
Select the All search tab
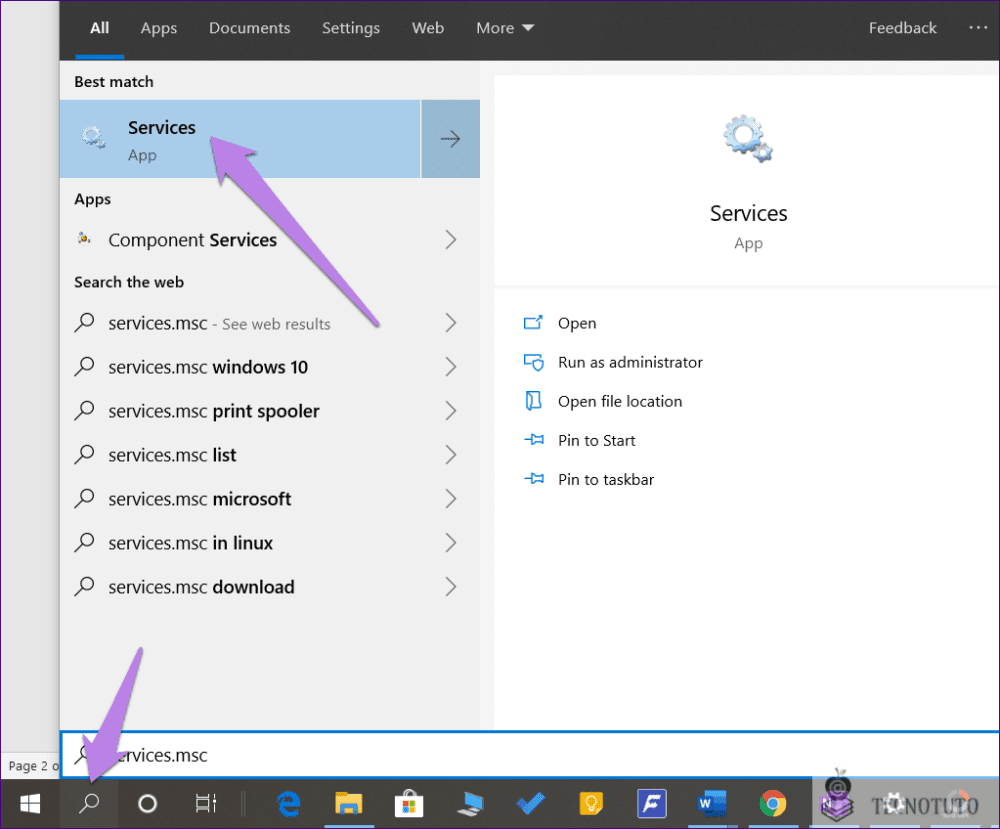point(99,28)
